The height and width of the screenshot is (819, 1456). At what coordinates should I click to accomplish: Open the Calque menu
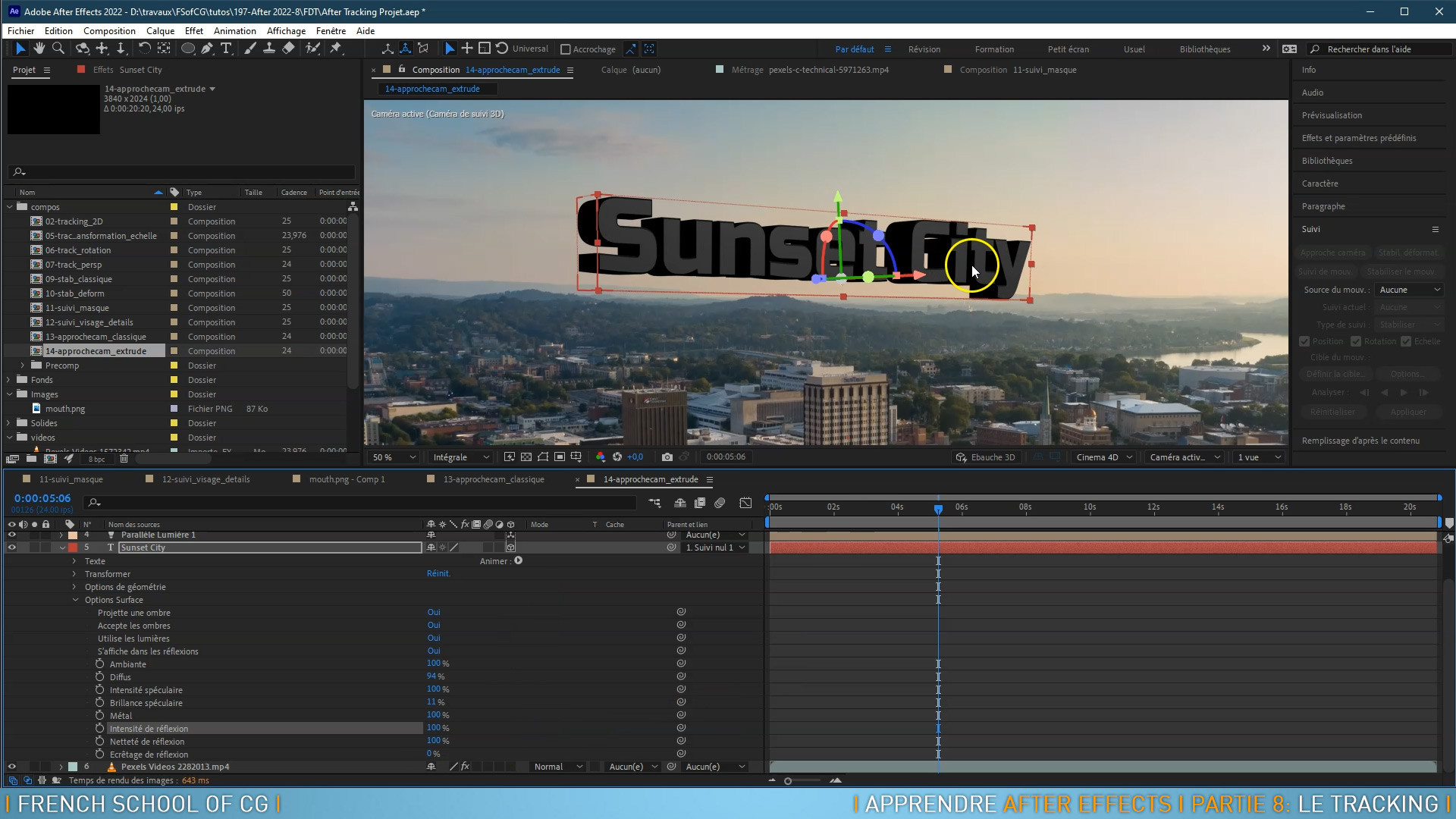160,31
